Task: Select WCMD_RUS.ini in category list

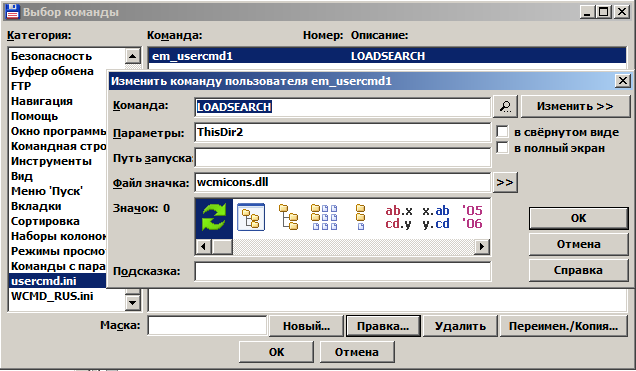Action: point(67,296)
